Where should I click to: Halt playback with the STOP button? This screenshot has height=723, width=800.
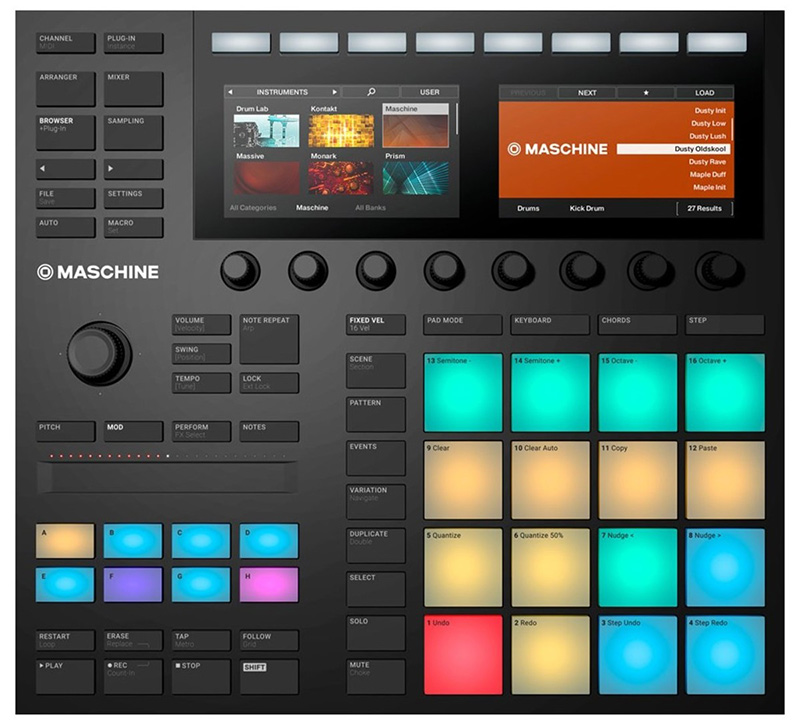(x=201, y=676)
